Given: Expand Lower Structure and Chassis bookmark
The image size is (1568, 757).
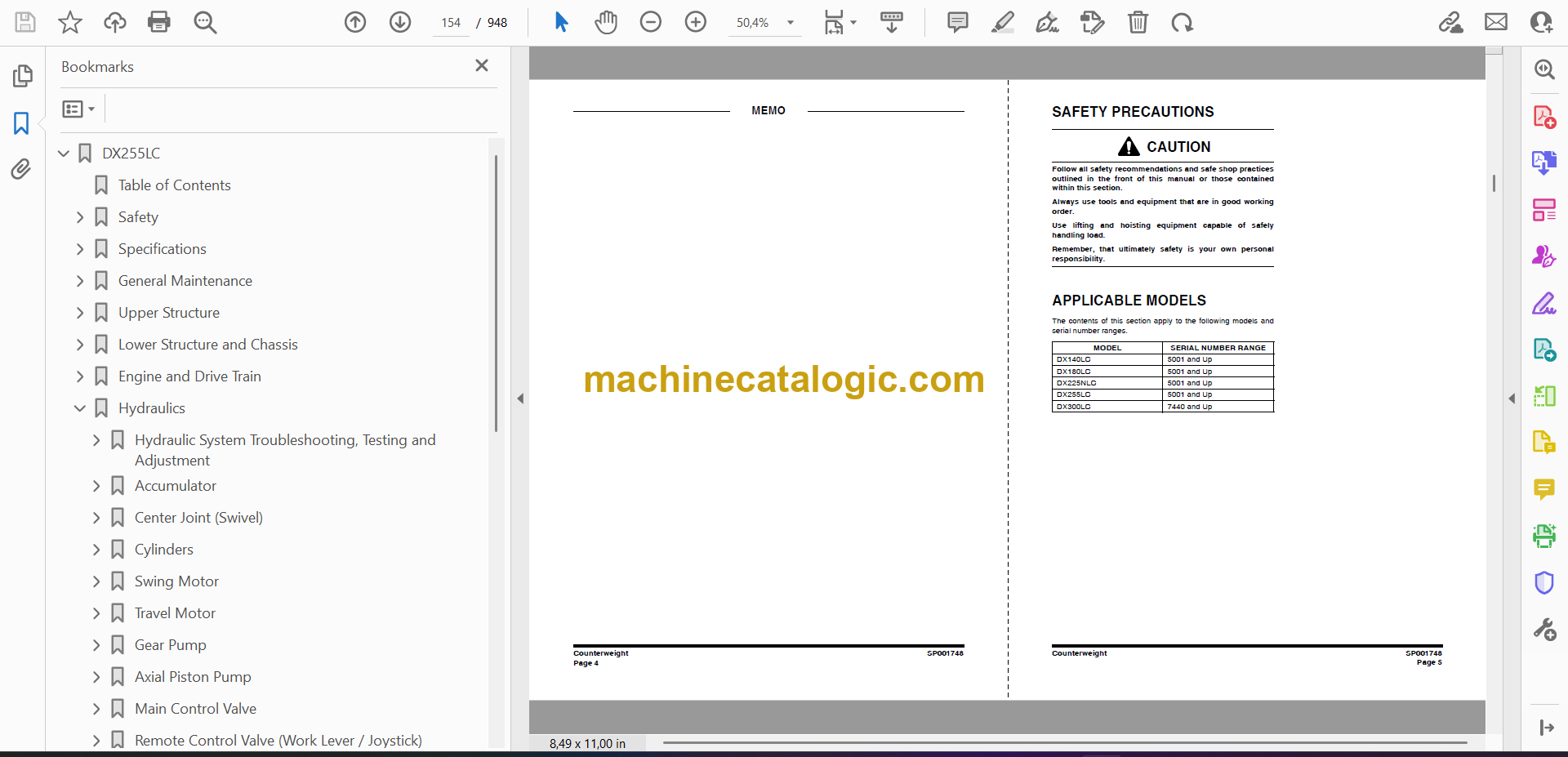Looking at the screenshot, I should (80, 345).
